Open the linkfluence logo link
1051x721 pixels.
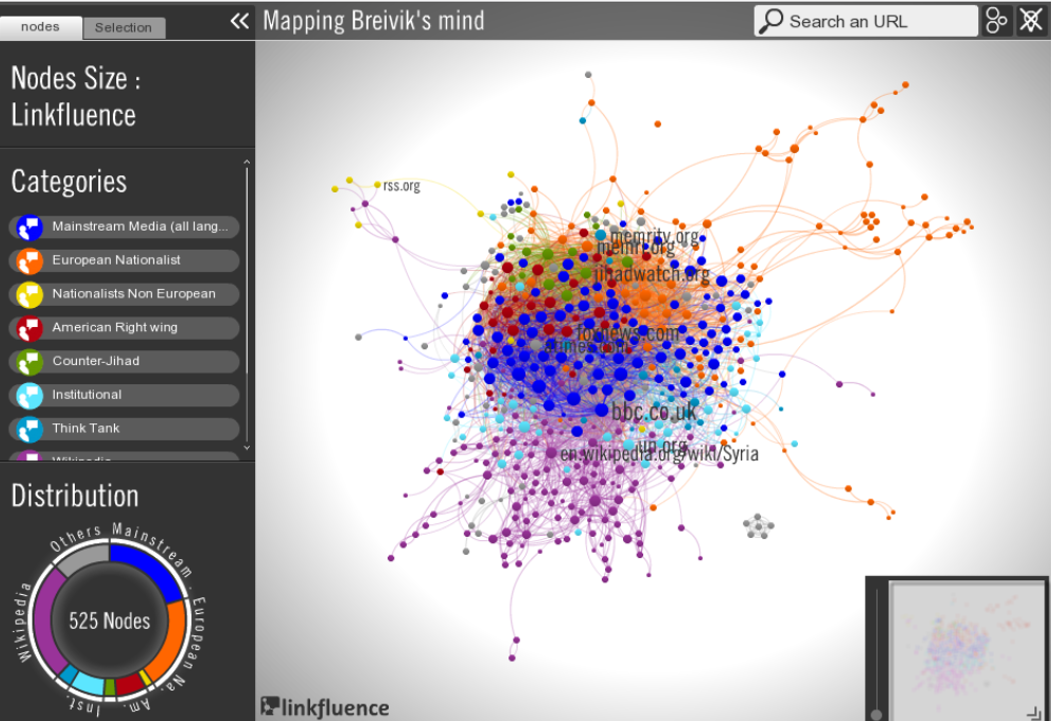tap(325, 707)
